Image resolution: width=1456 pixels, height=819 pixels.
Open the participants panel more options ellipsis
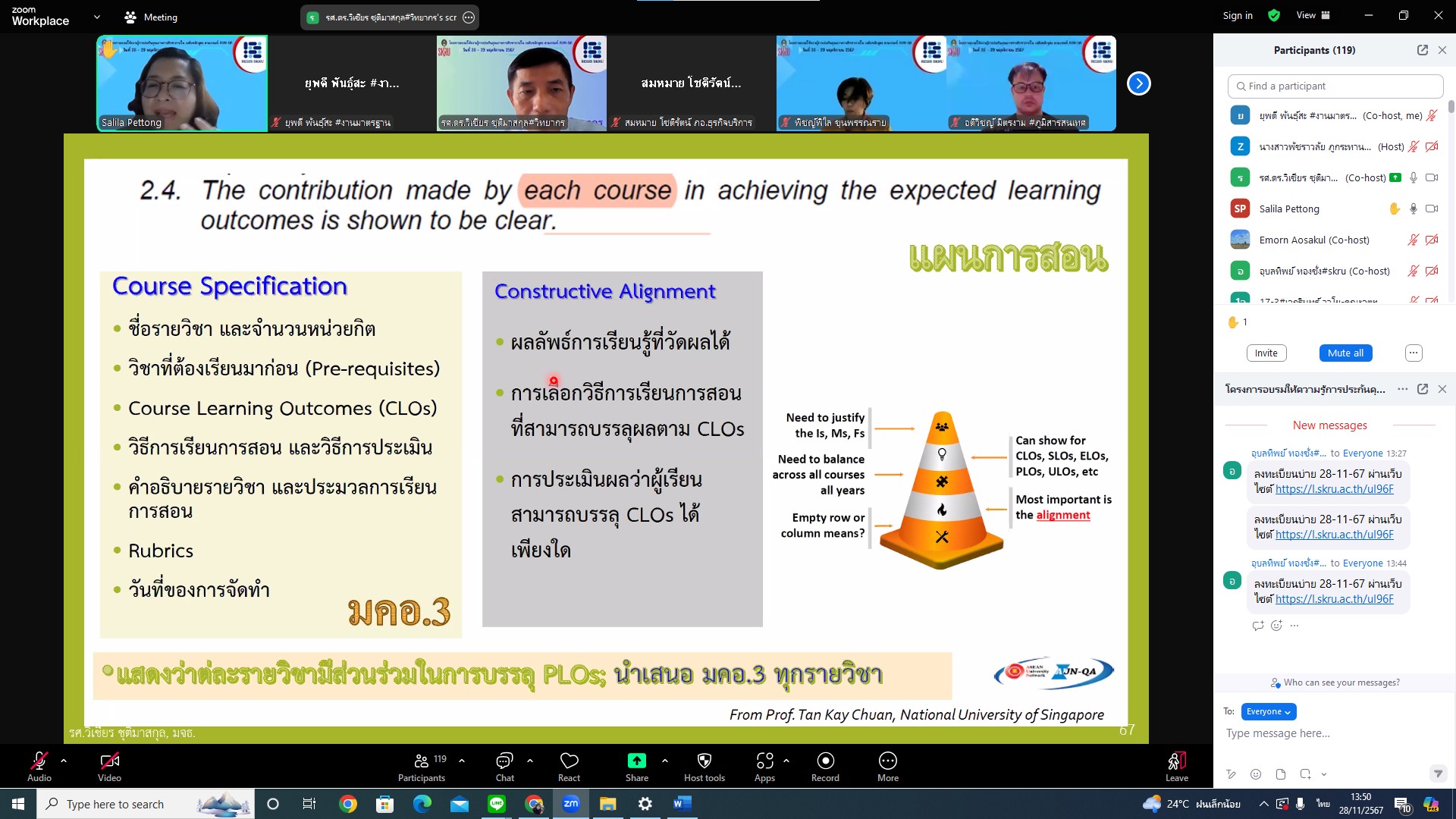pyautogui.click(x=1414, y=353)
